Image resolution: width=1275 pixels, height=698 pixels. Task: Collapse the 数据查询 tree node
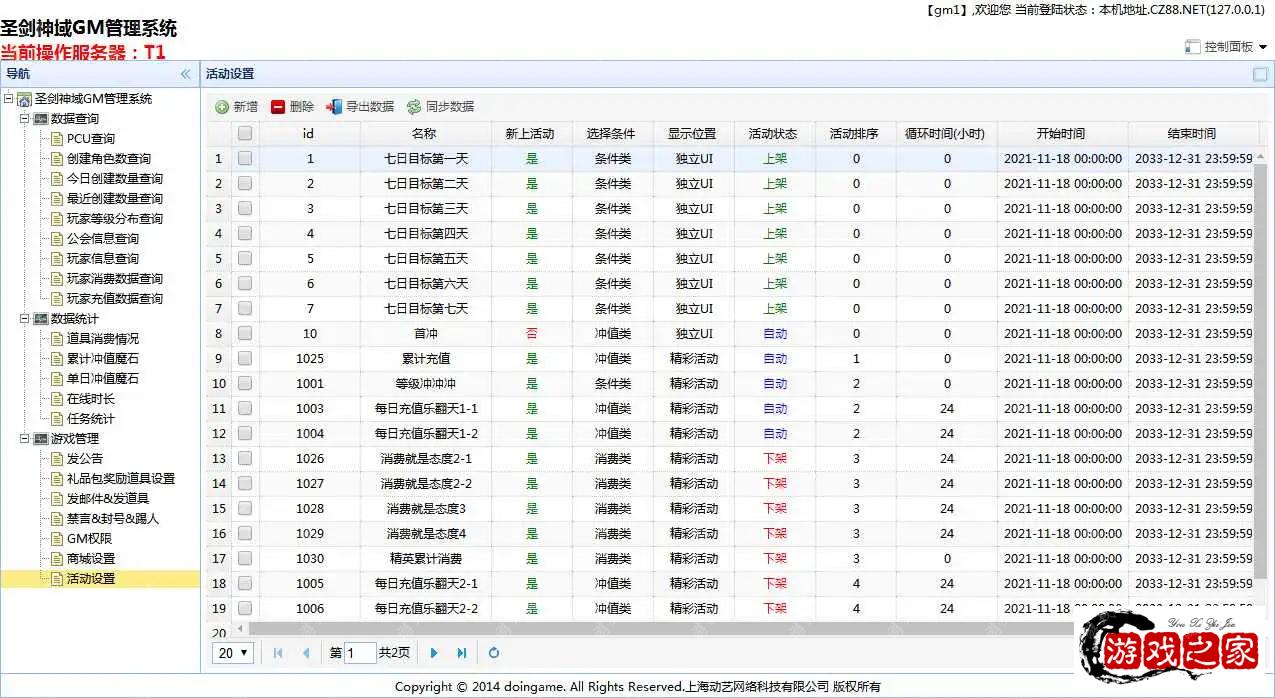coord(25,119)
